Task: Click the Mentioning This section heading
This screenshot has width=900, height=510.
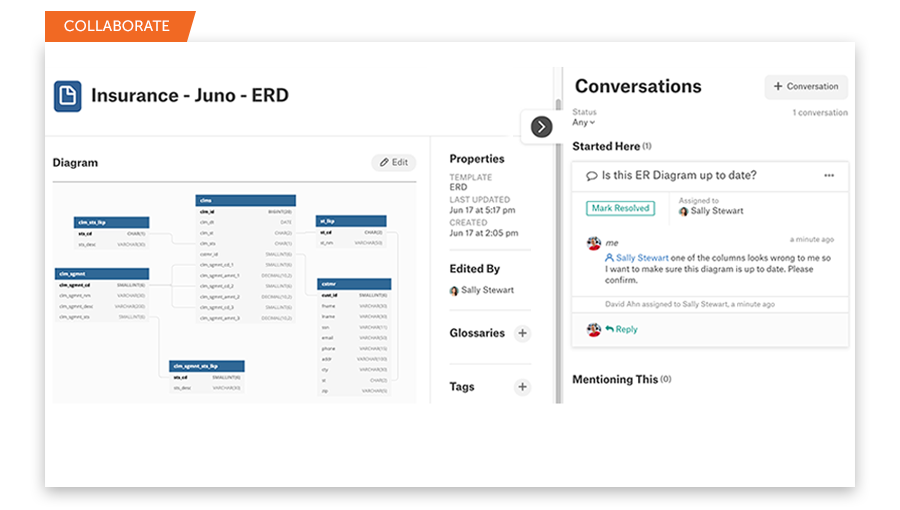Action: point(615,380)
